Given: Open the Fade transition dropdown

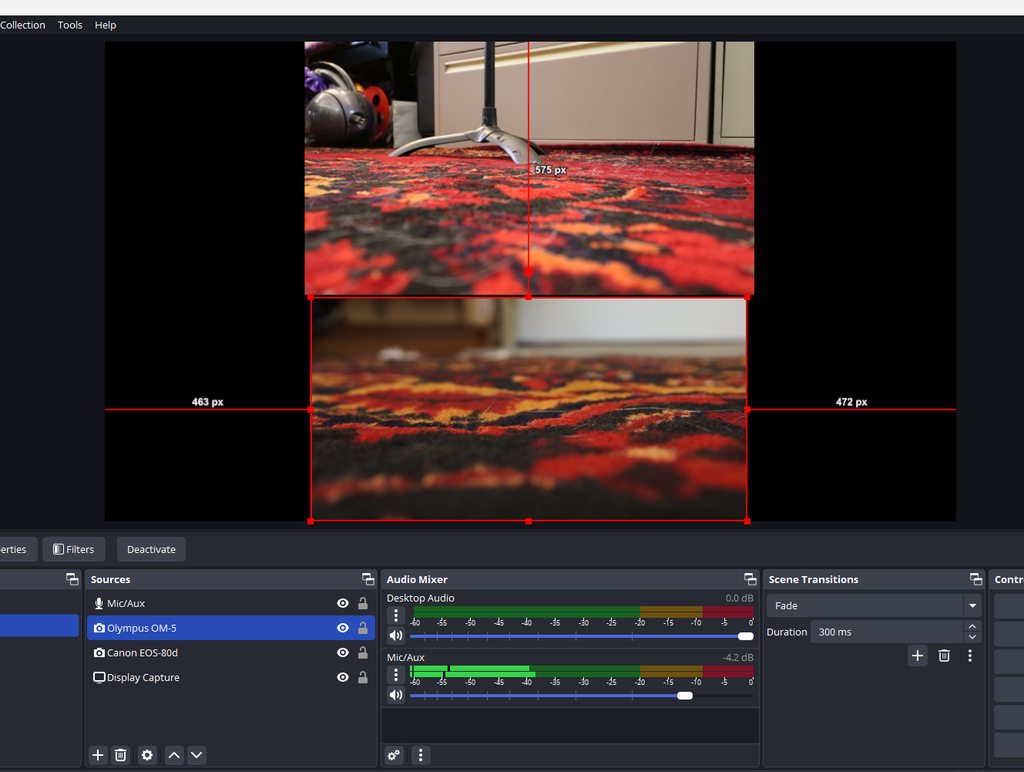Looking at the screenshot, I should 874,606.
